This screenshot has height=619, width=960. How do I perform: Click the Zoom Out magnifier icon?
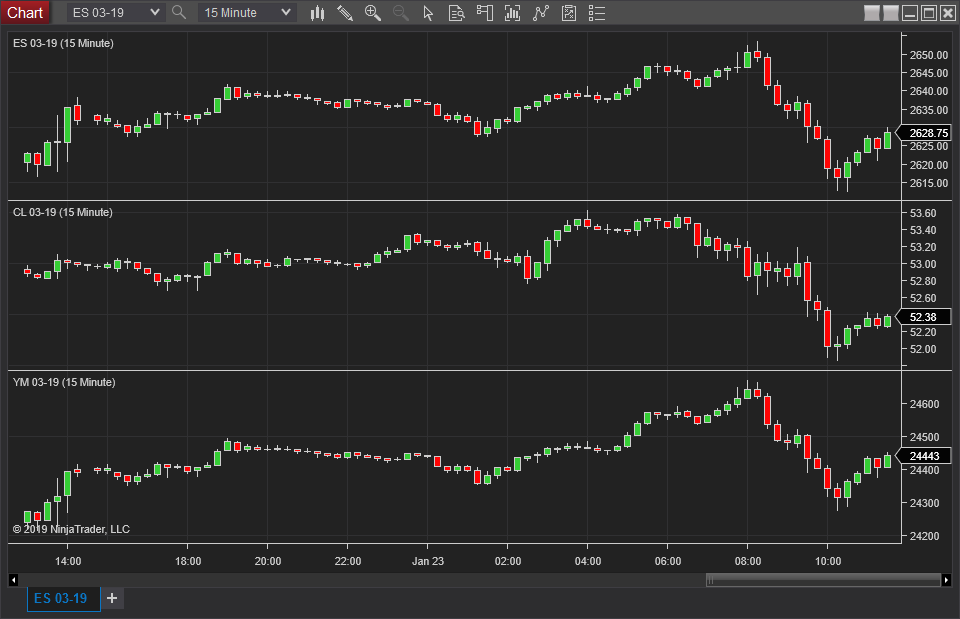click(400, 13)
